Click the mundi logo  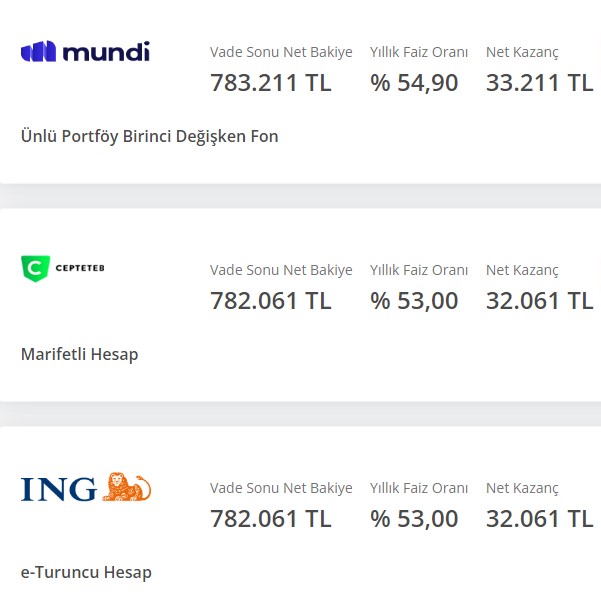(x=85, y=52)
